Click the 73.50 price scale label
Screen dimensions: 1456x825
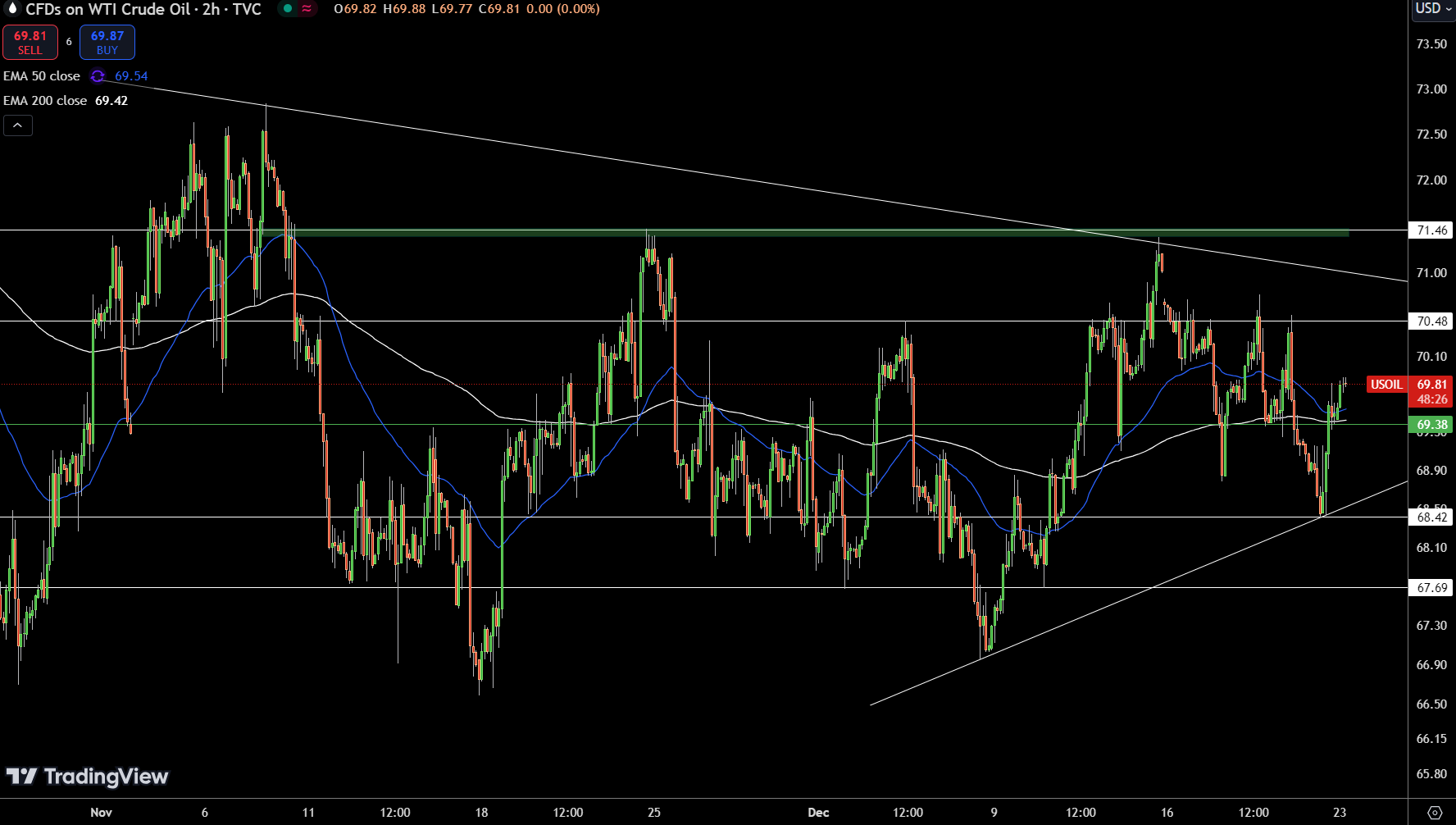pos(1431,44)
